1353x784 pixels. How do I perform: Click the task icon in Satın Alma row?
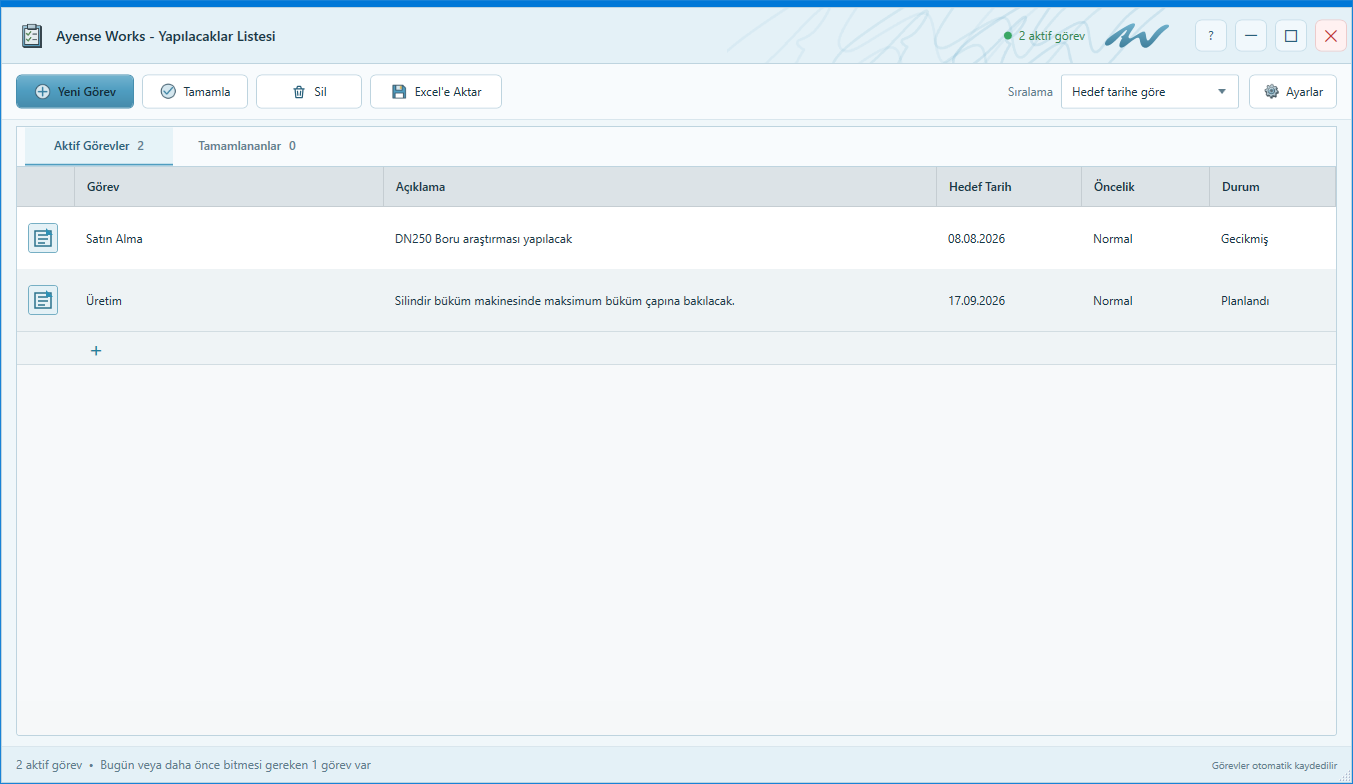point(43,238)
